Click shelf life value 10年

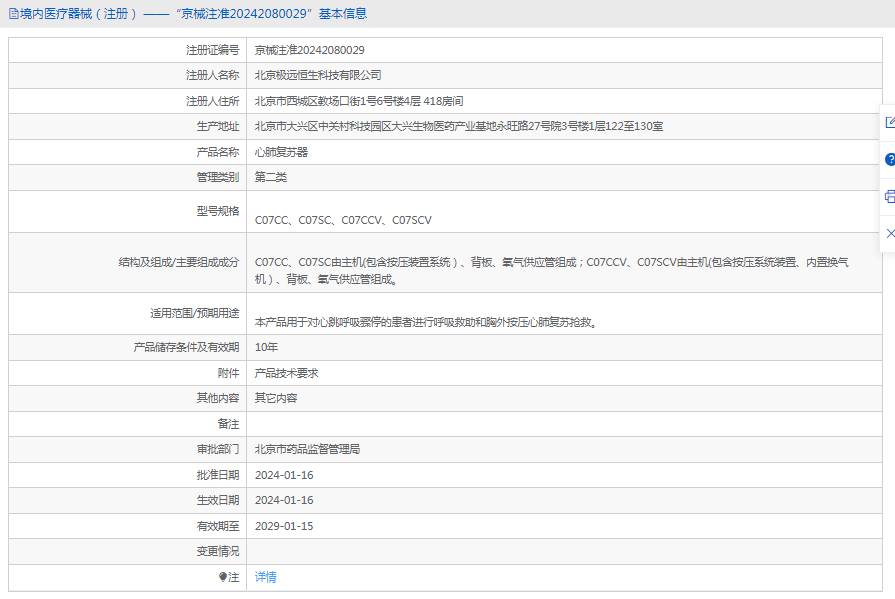click(x=266, y=347)
